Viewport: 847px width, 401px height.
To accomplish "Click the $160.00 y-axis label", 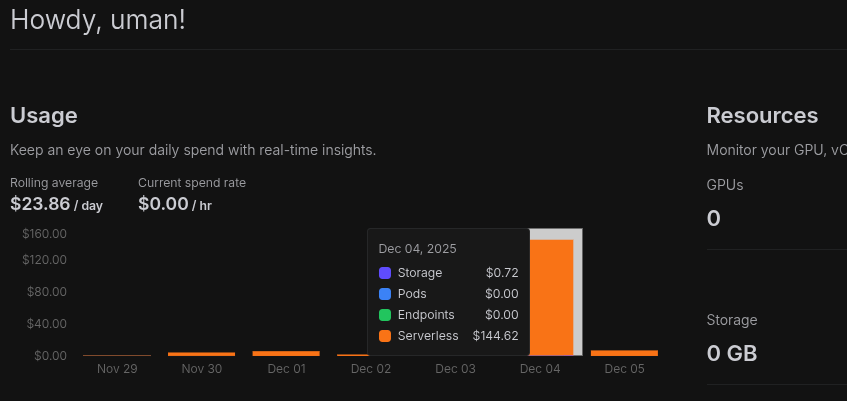I will (44, 234).
